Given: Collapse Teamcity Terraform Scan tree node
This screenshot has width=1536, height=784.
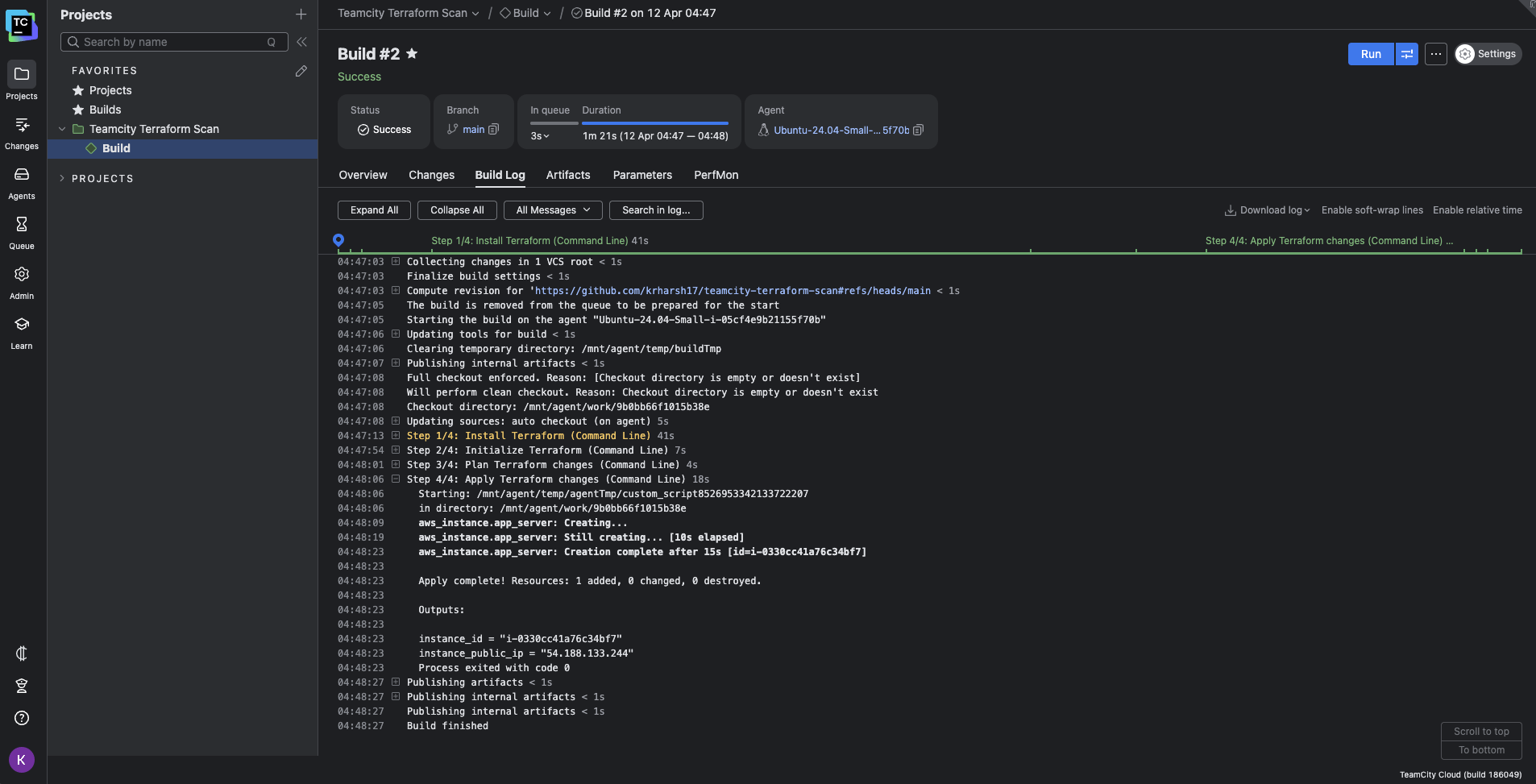Looking at the screenshot, I should 62,129.
